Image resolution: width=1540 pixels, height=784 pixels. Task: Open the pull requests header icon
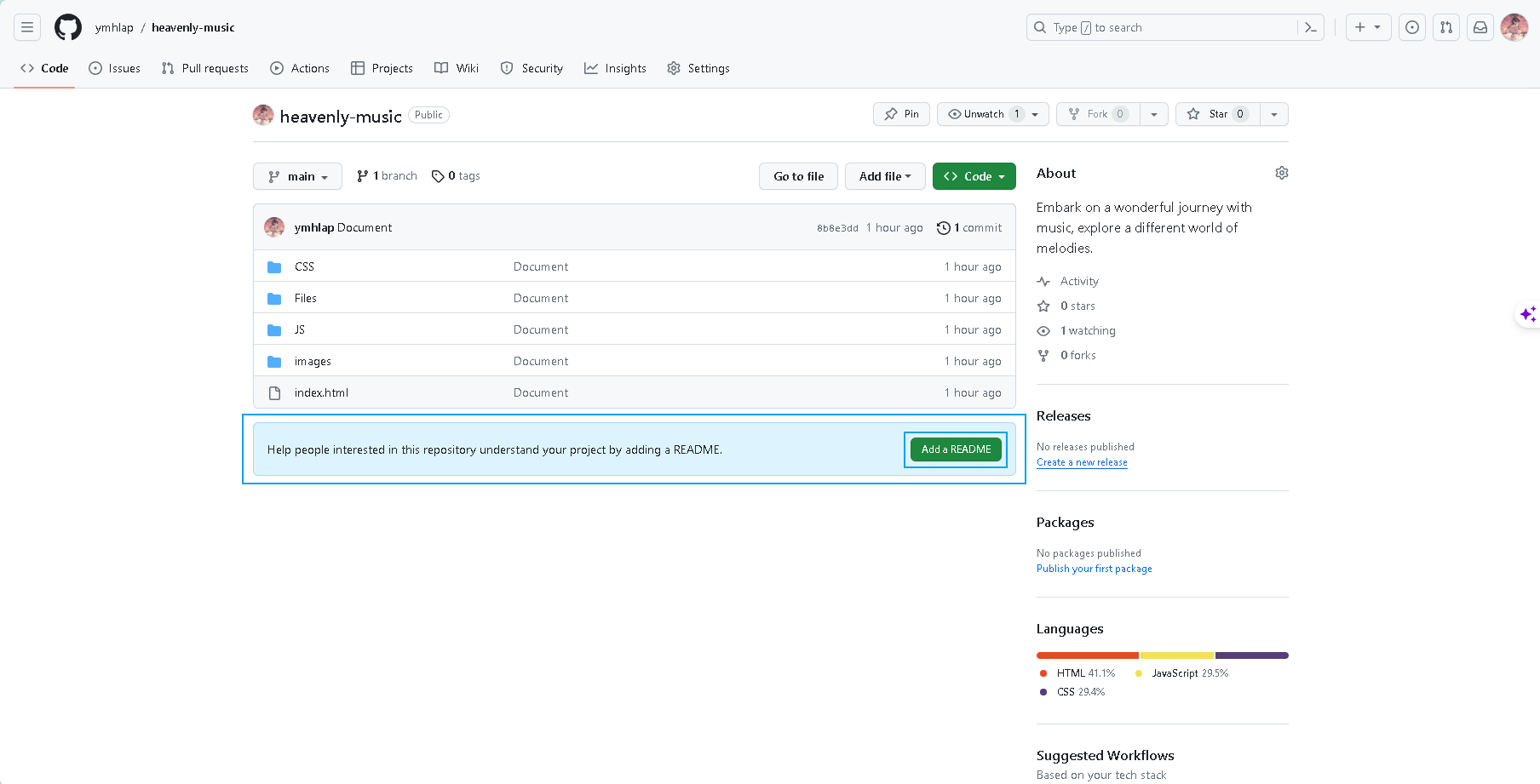(1446, 27)
